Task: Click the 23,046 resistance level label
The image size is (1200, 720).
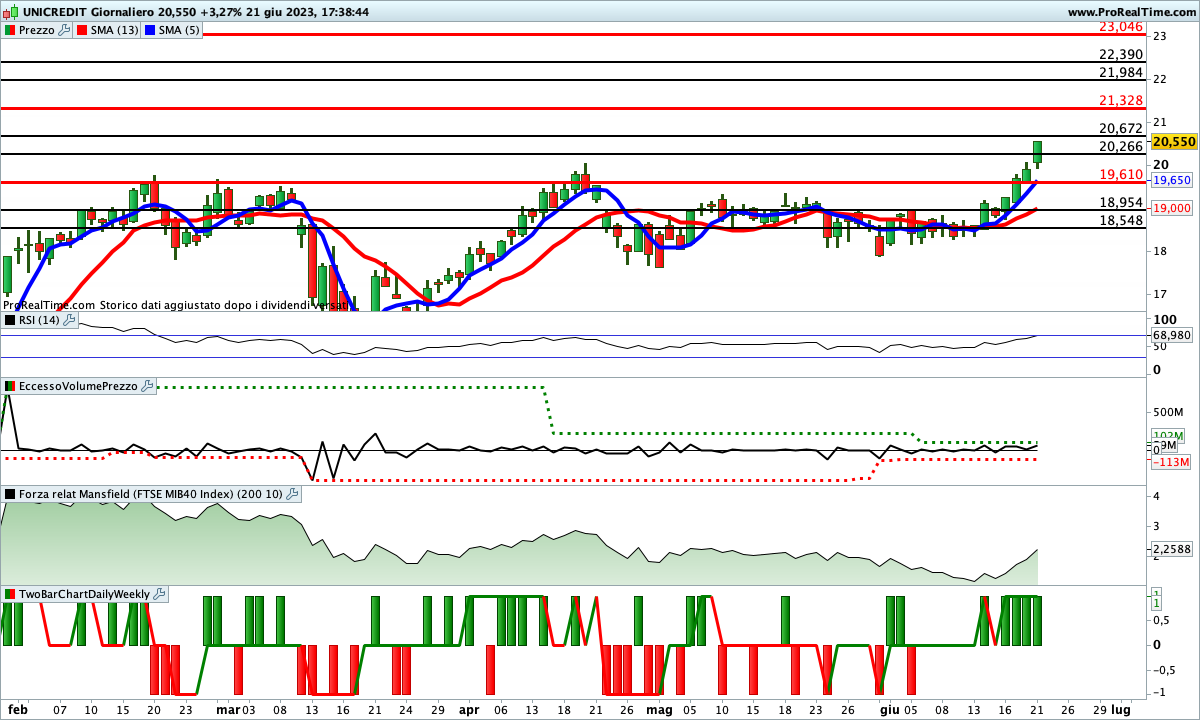Action: tap(1120, 27)
